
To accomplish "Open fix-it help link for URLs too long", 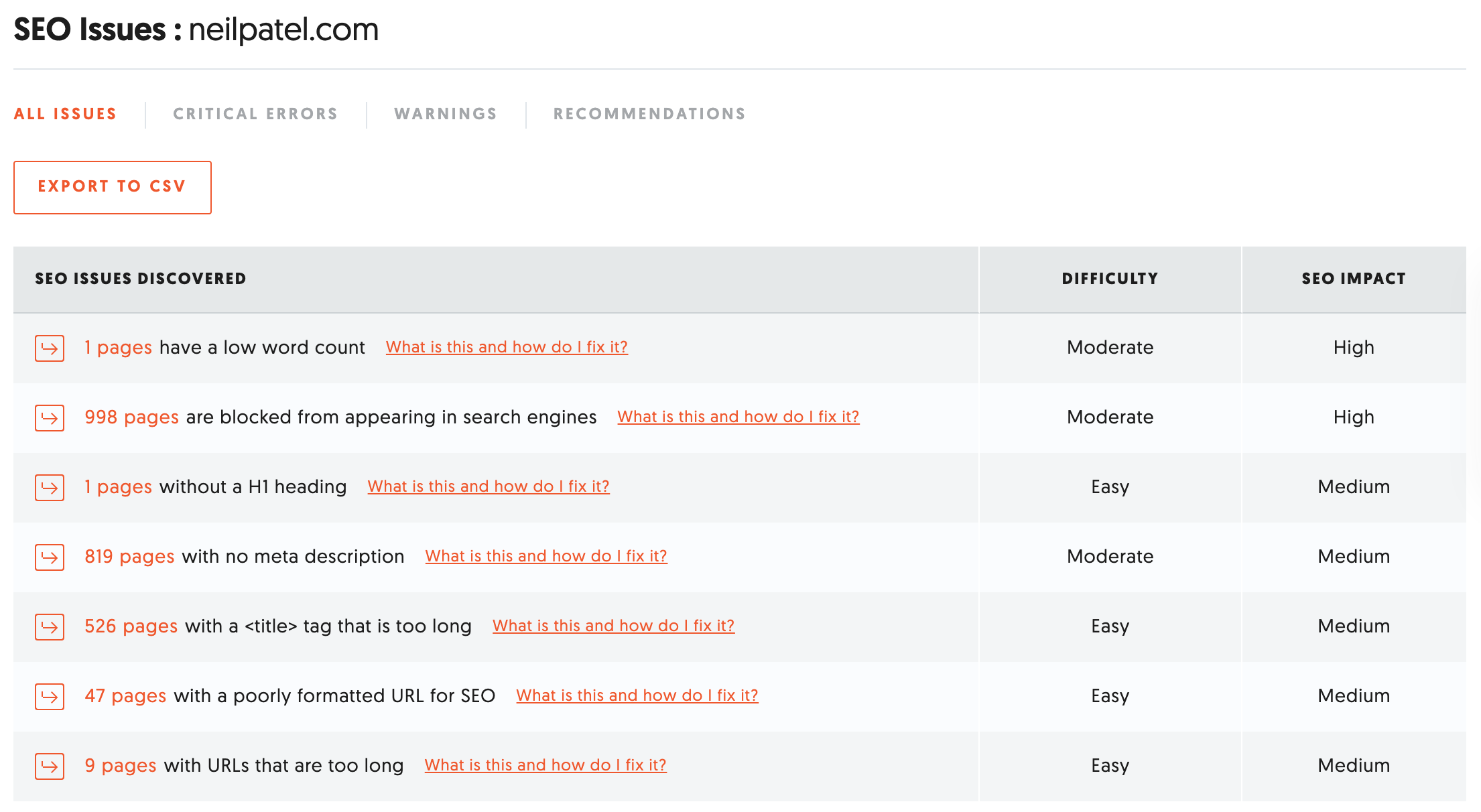I will point(545,765).
